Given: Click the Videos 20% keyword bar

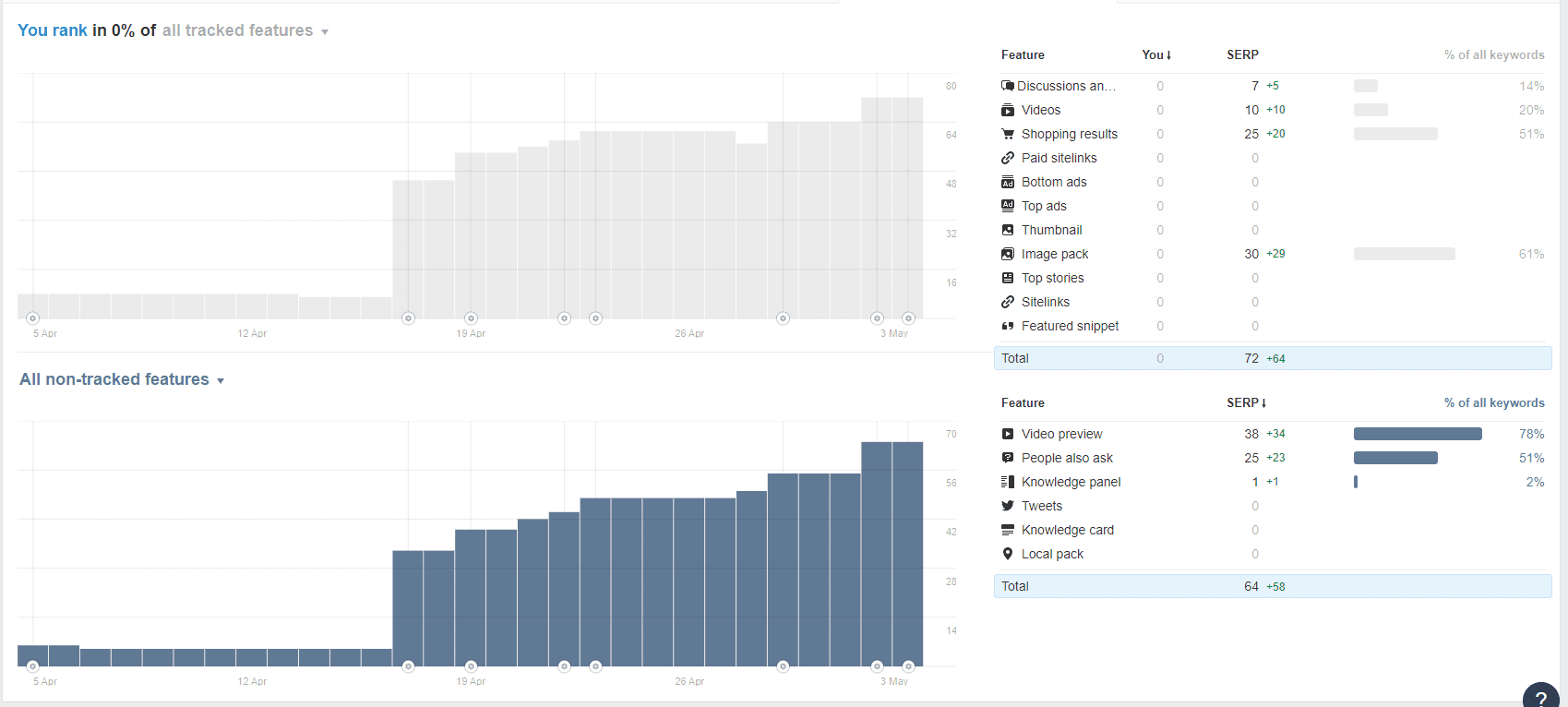Looking at the screenshot, I should [1371, 110].
